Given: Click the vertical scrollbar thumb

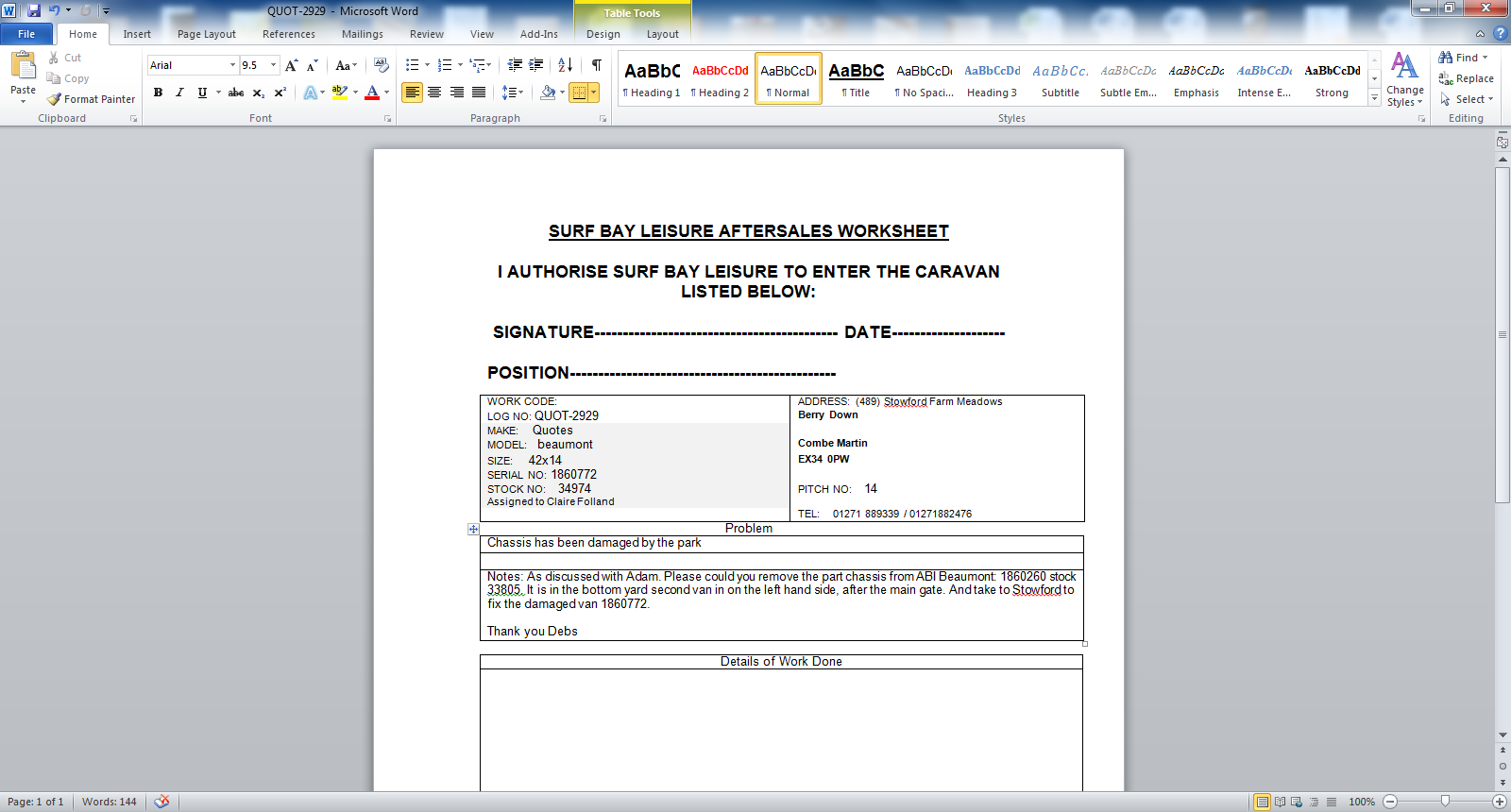Looking at the screenshot, I should [1503, 335].
